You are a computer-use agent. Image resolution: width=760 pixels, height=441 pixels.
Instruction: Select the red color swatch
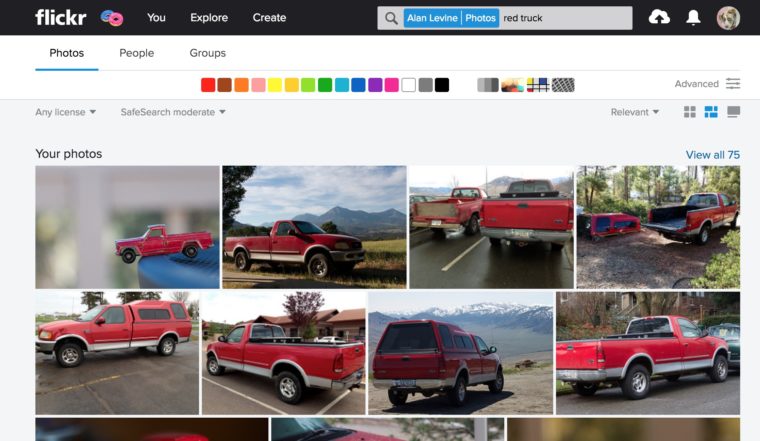208,85
